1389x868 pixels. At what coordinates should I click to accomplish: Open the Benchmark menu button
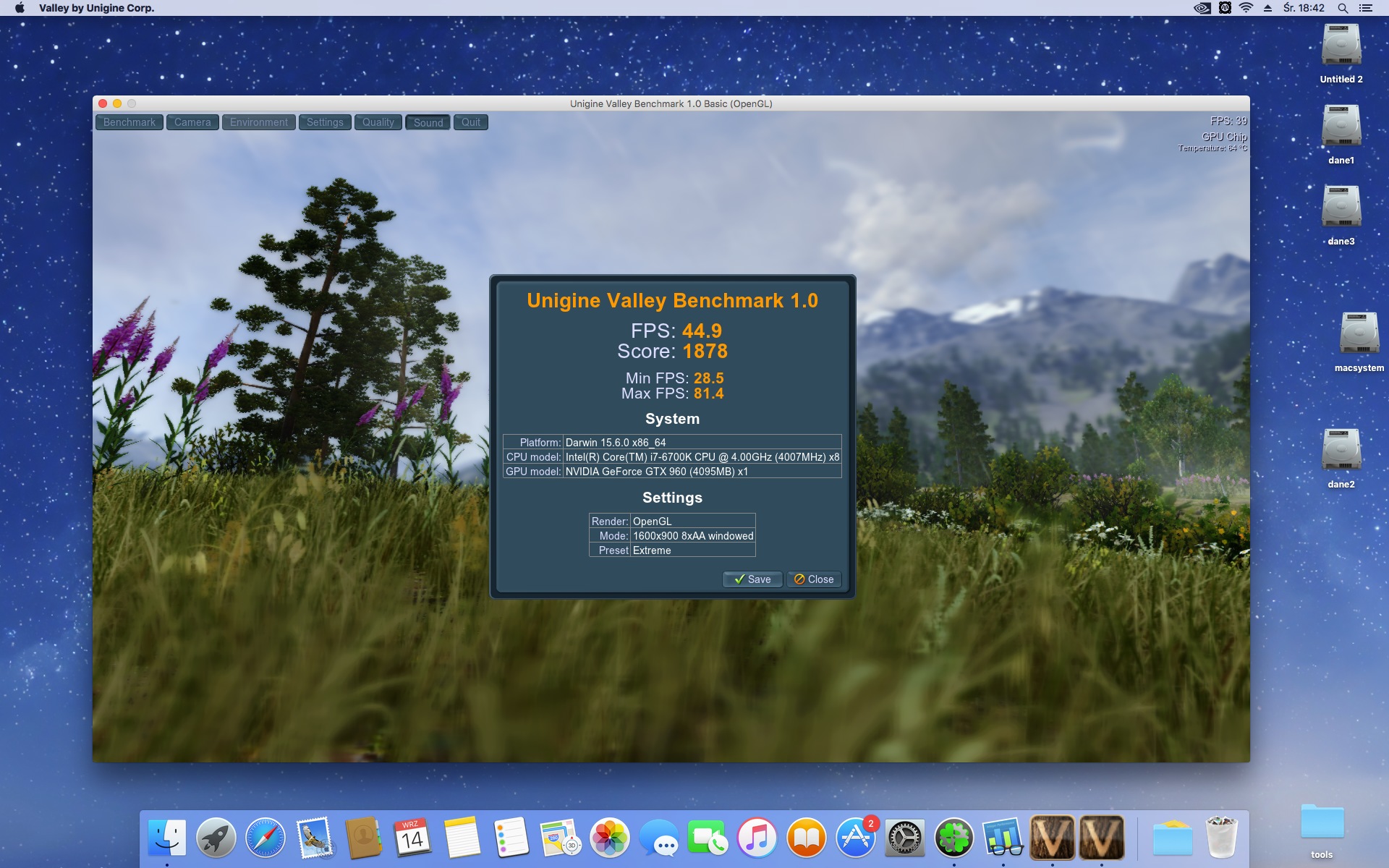pos(129,122)
